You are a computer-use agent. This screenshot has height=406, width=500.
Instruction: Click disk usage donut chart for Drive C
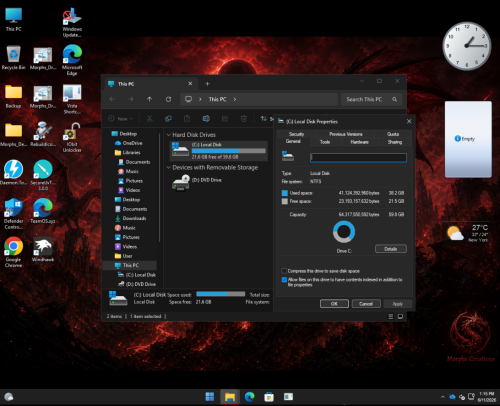tap(344, 232)
